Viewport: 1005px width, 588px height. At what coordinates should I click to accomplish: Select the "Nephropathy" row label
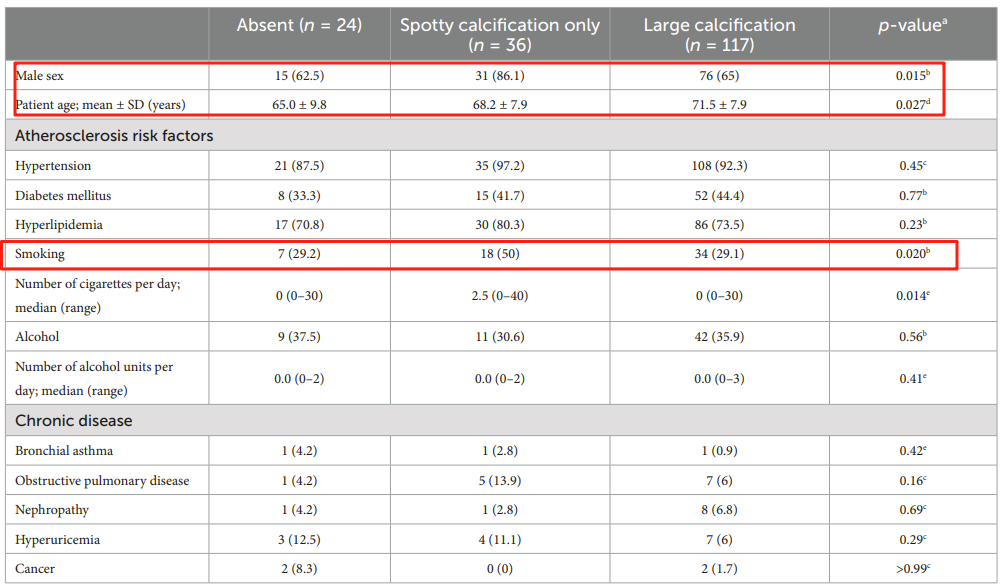(52, 510)
